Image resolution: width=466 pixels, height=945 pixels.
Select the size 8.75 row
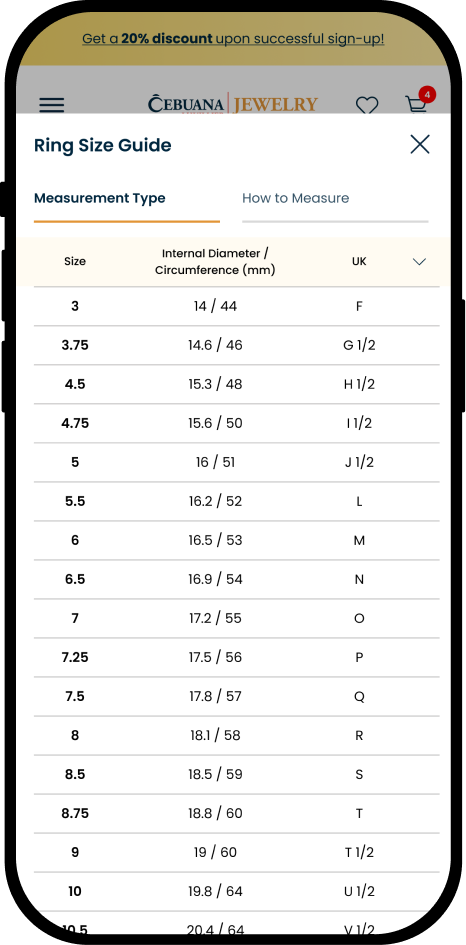(236, 814)
